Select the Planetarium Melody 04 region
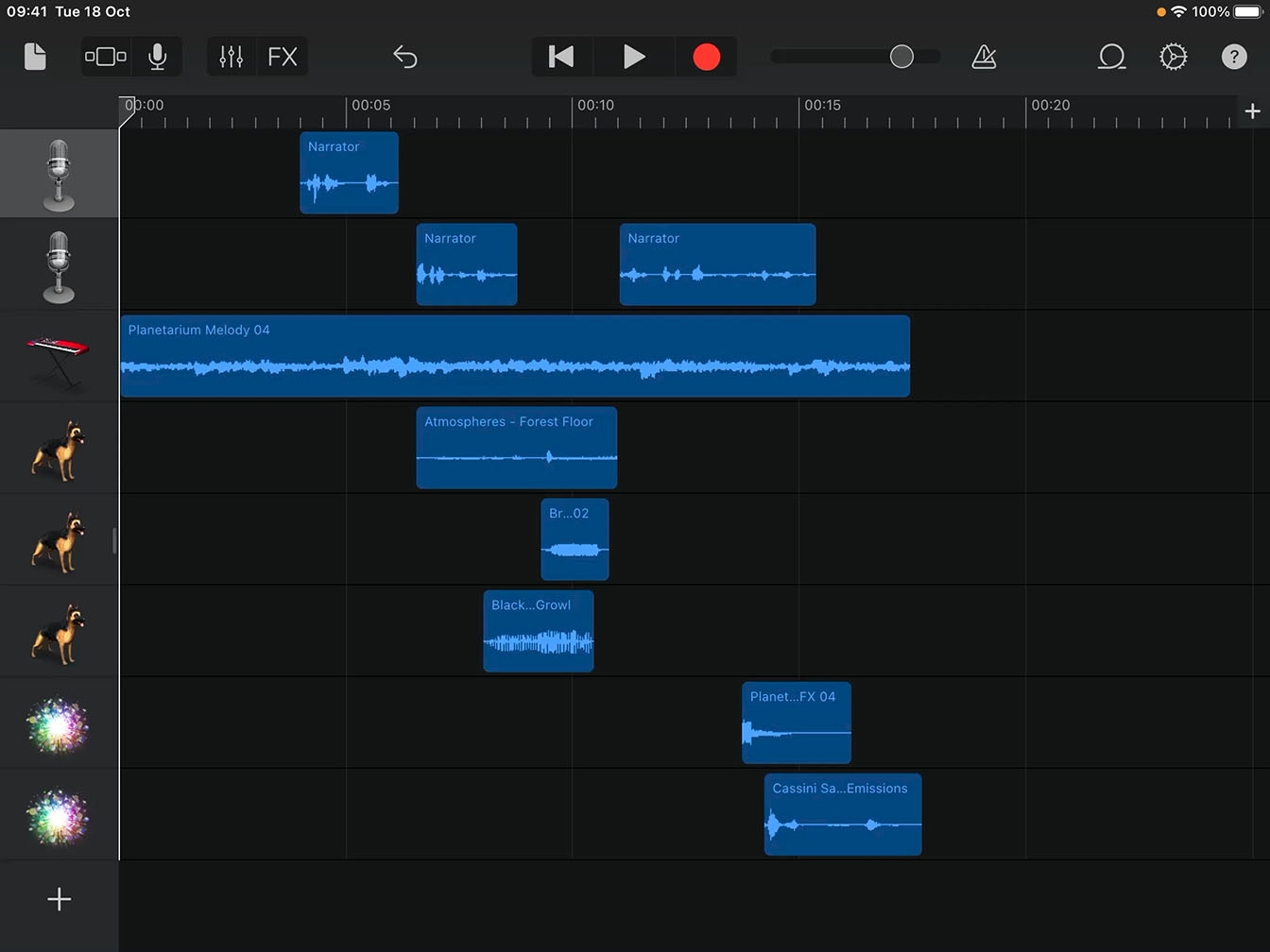 pos(515,356)
